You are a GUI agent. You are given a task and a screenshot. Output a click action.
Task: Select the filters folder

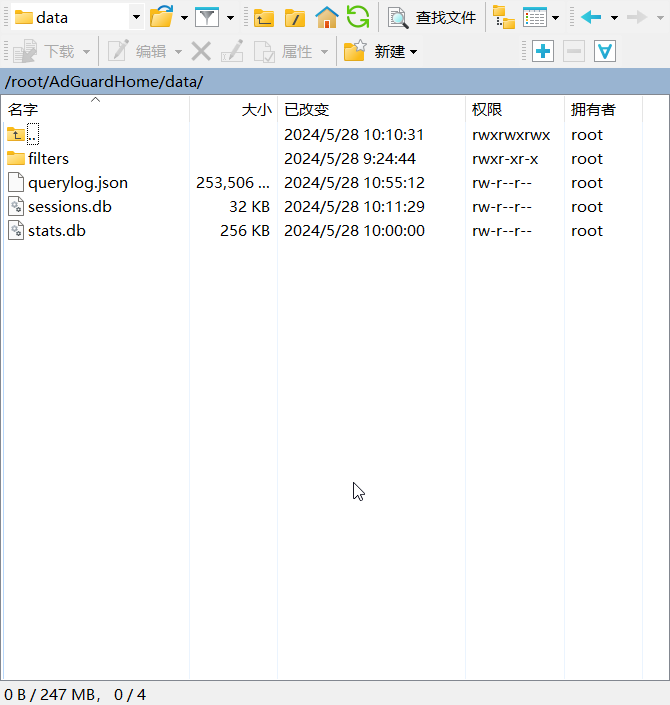click(x=48, y=158)
